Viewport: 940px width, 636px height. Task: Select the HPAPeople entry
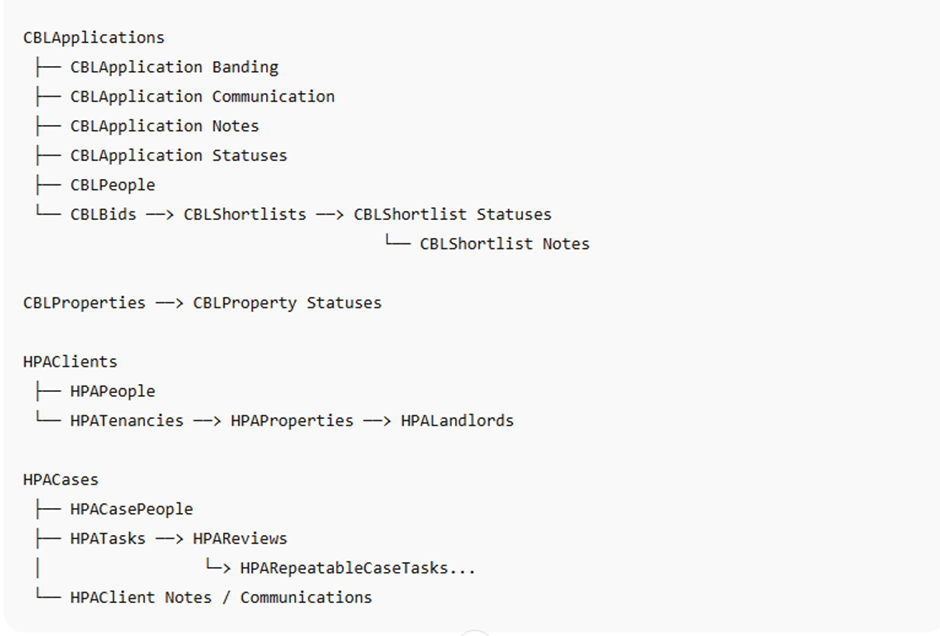(113, 391)
